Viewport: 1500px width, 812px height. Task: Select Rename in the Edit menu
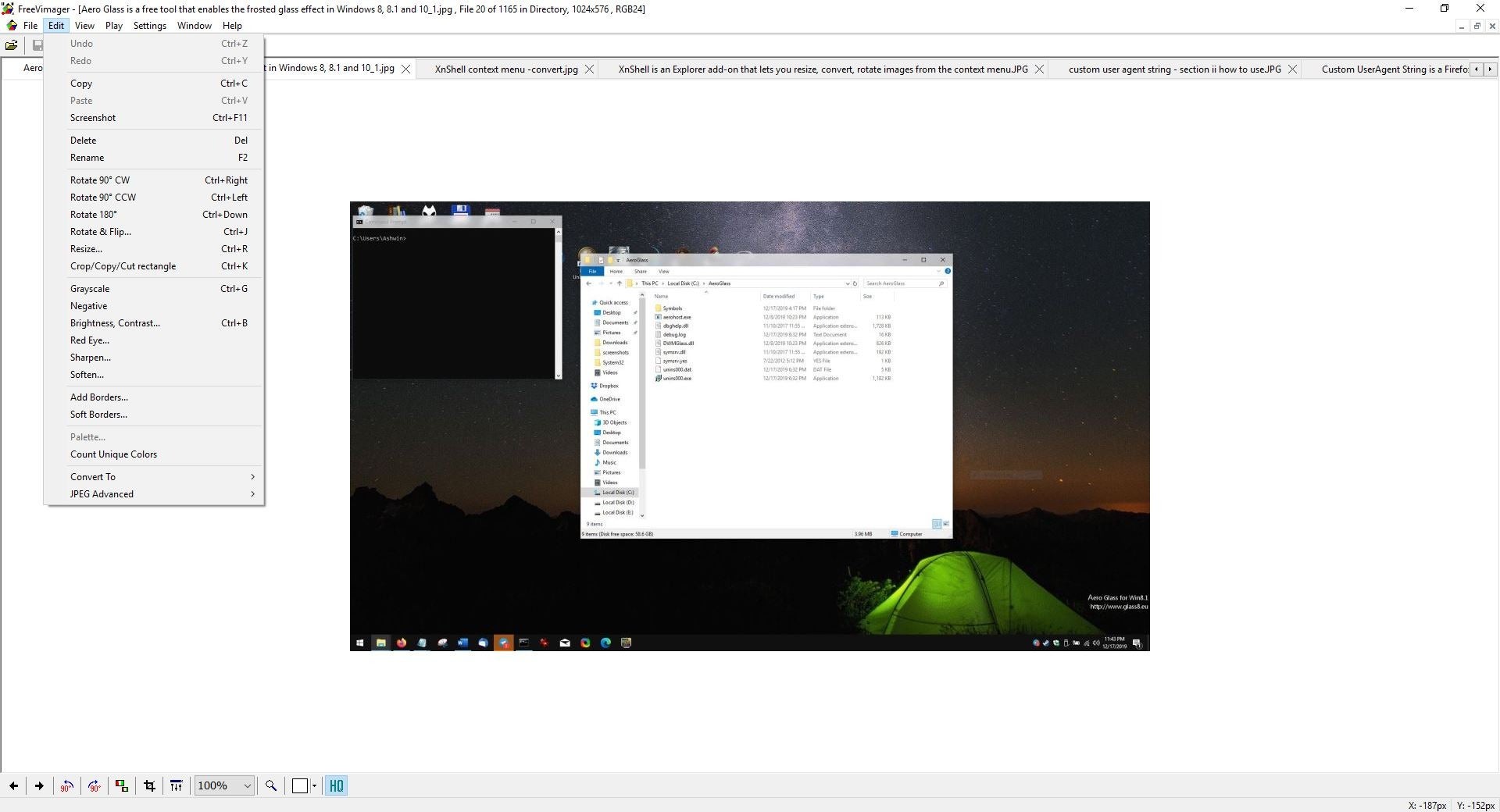155,158
